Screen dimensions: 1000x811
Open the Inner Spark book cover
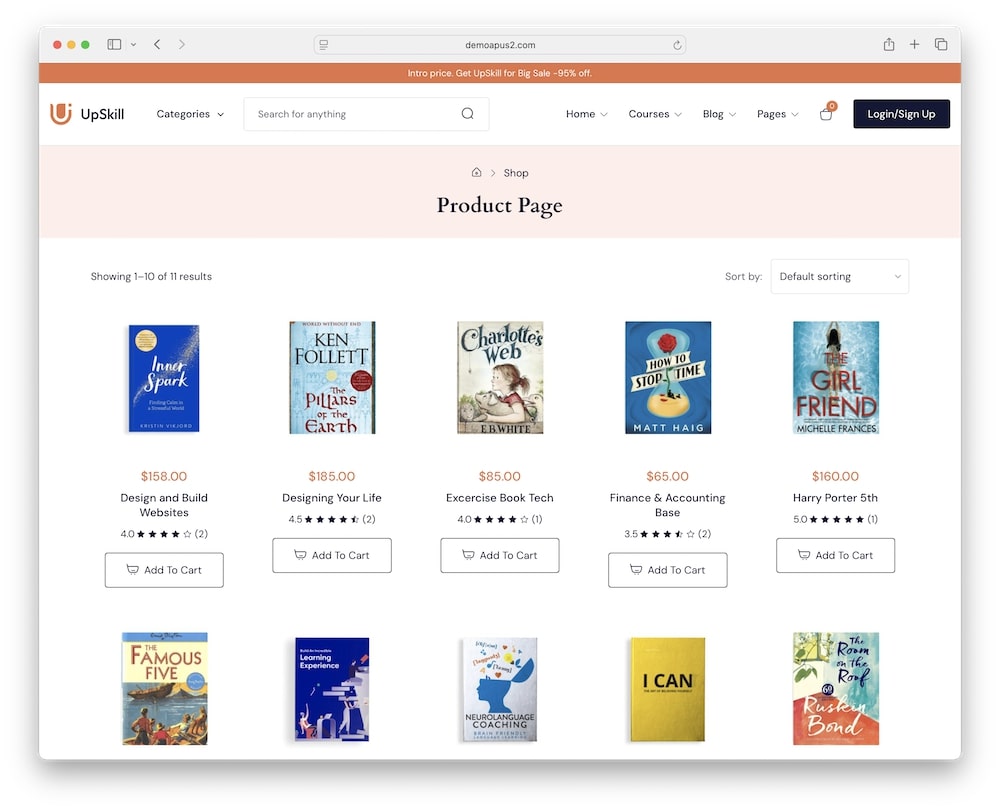164,378
